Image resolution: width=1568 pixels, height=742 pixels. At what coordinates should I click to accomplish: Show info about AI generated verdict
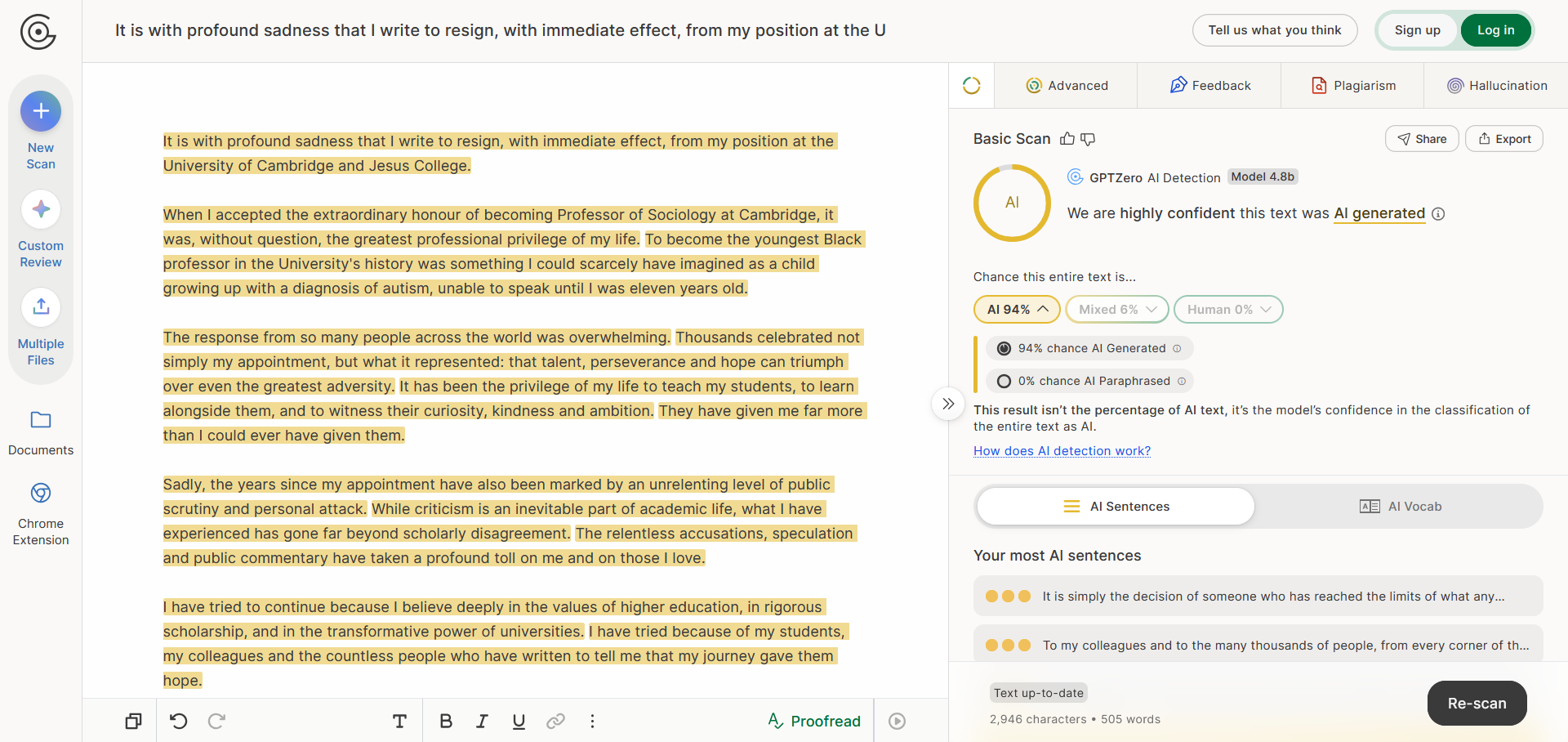pos(1439,214)
